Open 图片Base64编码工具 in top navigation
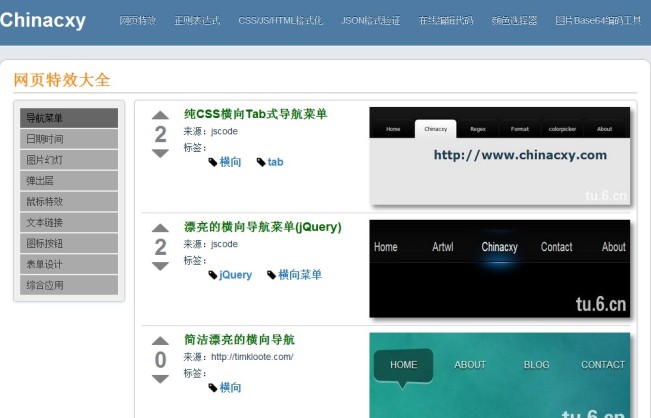 coord(598,20)
